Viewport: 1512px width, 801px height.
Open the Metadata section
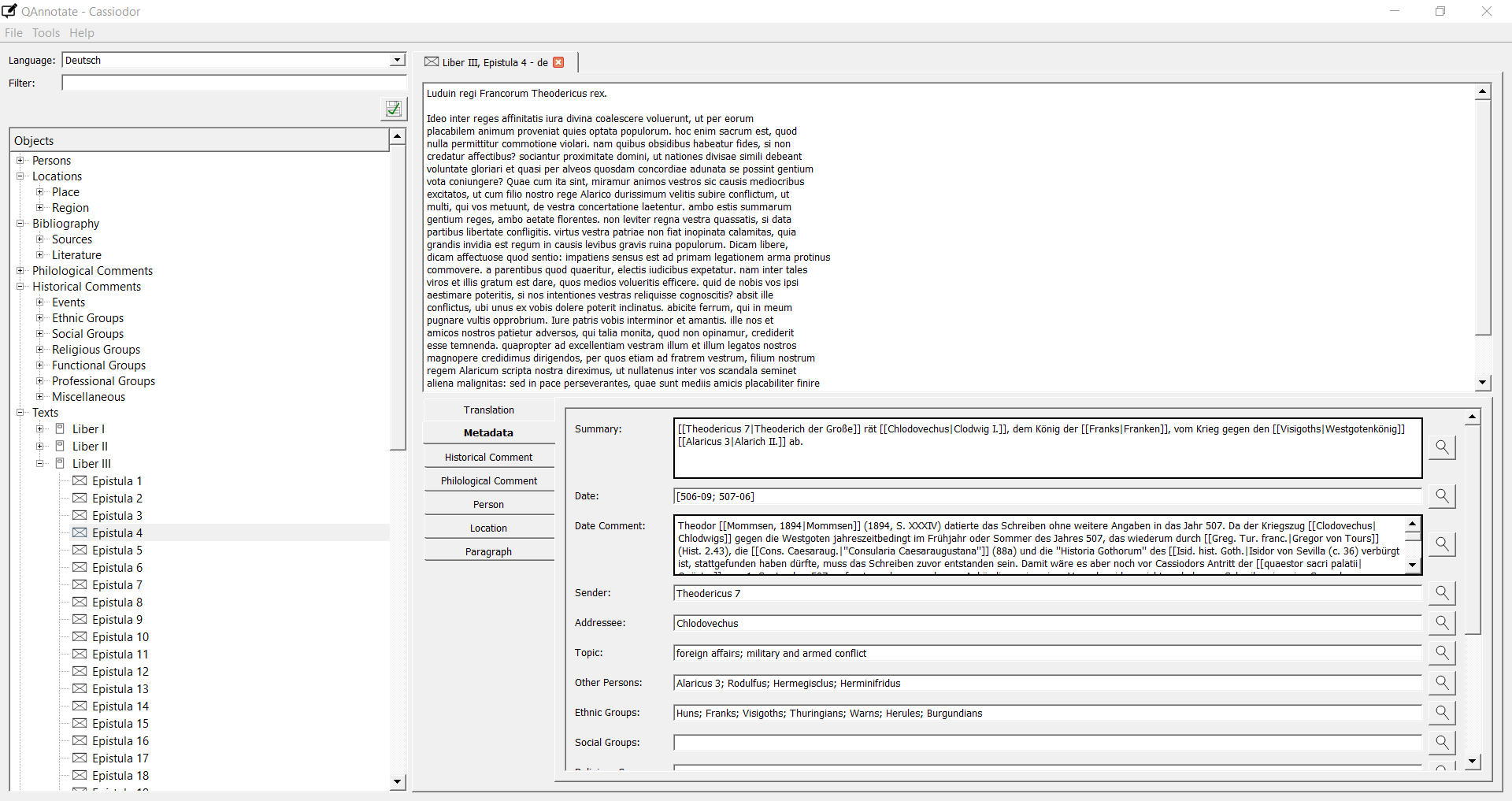coord(489,433)
